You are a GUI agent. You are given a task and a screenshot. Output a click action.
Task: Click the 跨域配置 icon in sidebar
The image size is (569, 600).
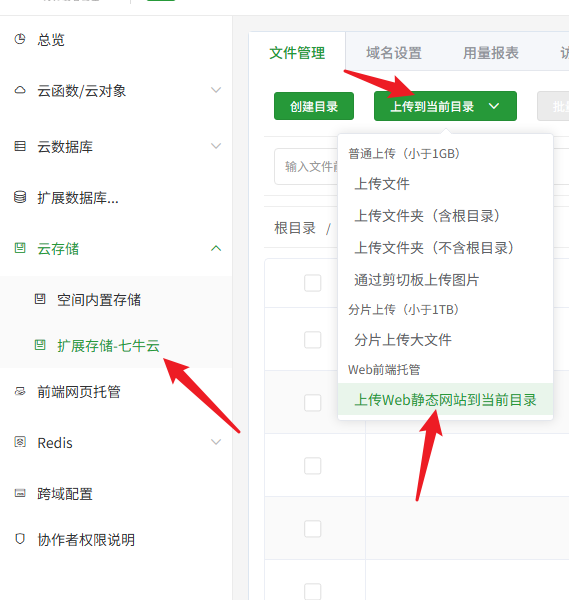pos(20,493)
